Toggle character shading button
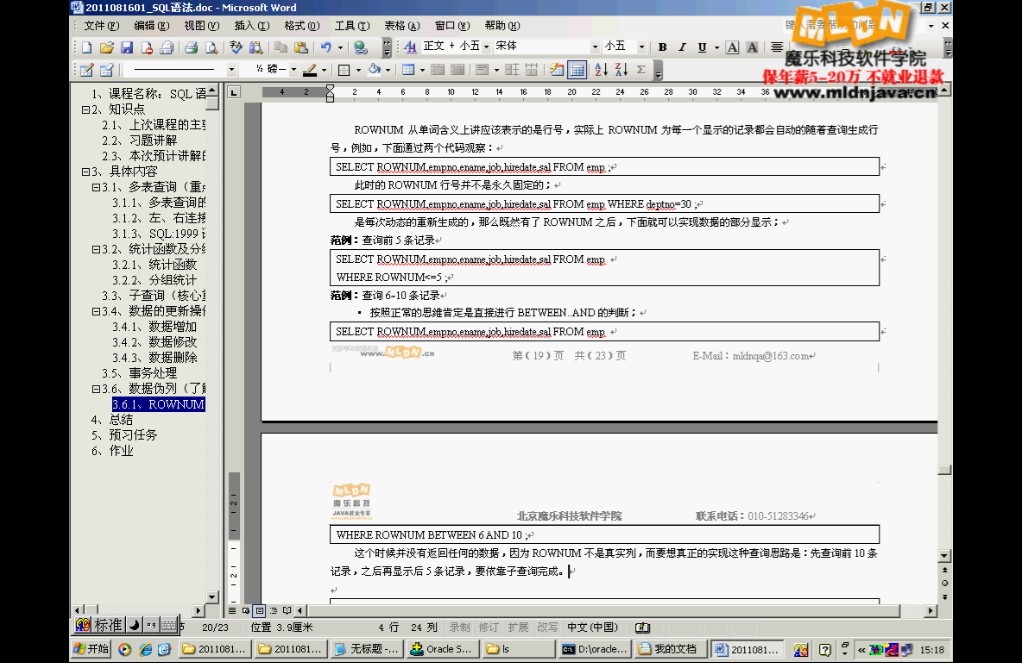Viewport: 1022px width, 663px height. tap(752, 47)
